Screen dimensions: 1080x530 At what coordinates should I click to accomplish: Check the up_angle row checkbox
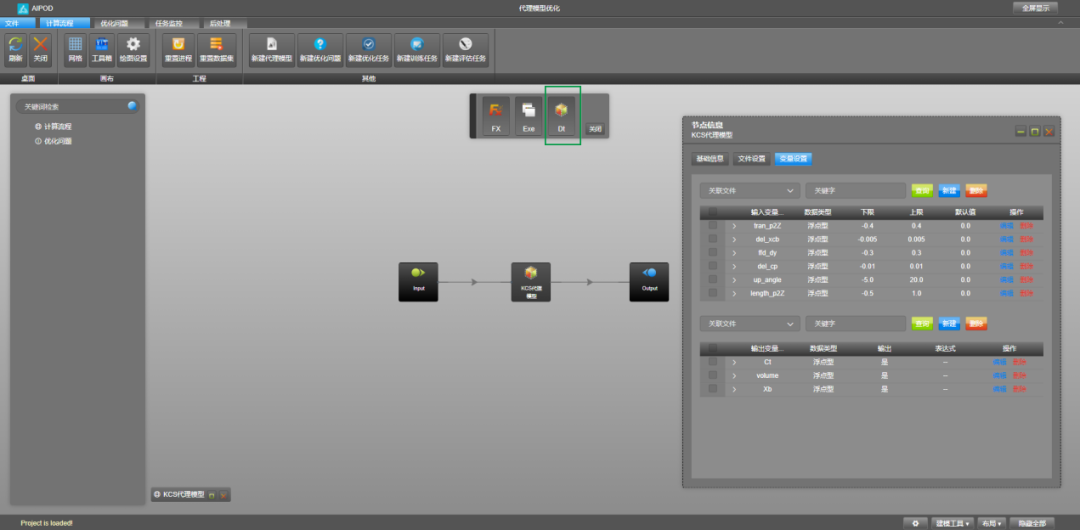(x=713, y=279)
